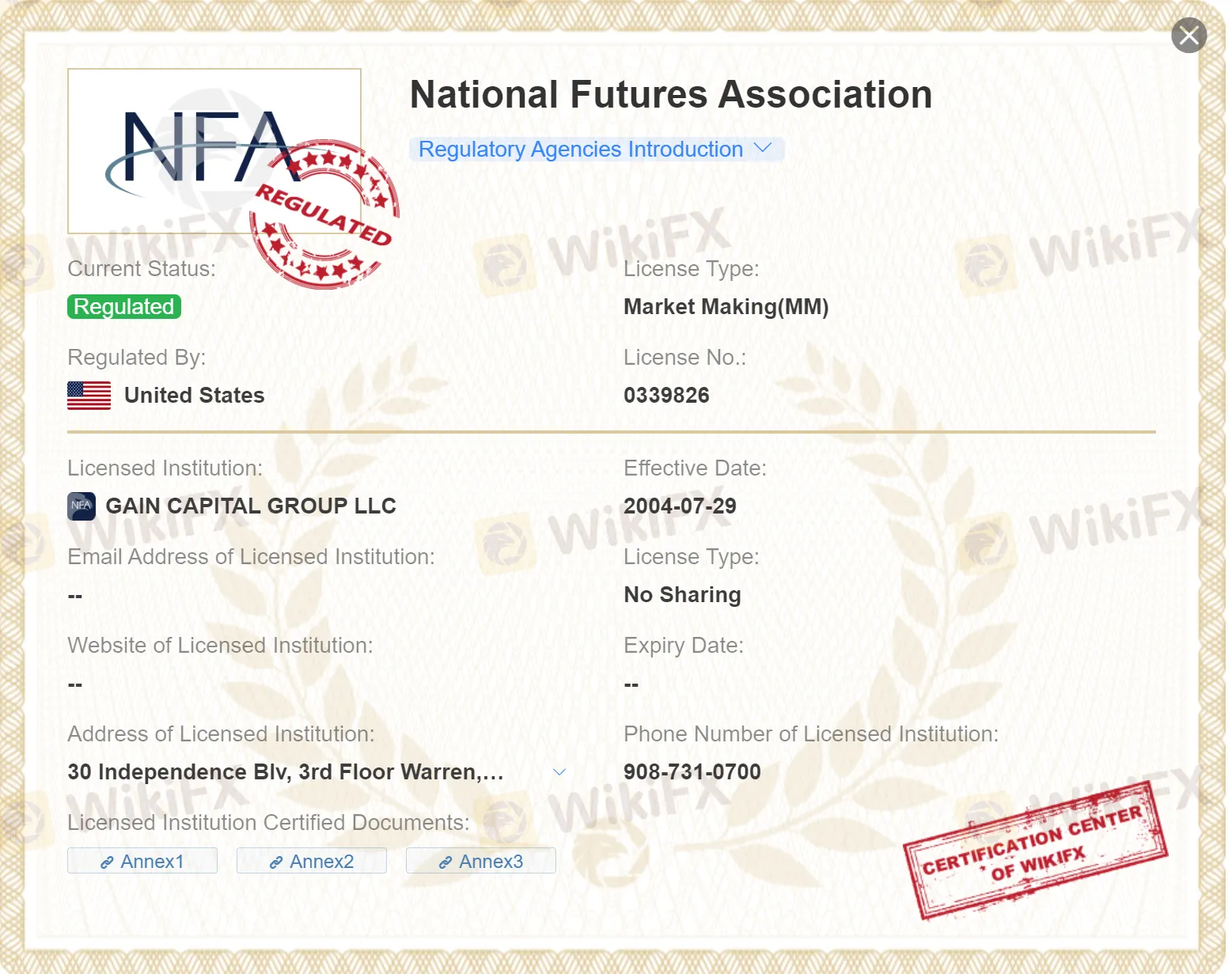Viewport: 1232px width, 974px height.
Task: Select the GAIN CAPITAL GROUP LLC name
Action: [251, 506]
